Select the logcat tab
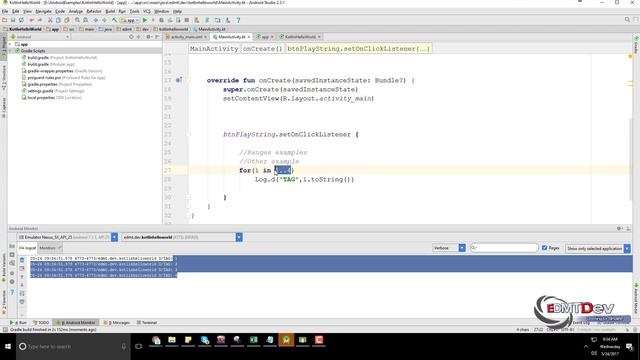Screen dimensions: 640x360 click(27, 248)
